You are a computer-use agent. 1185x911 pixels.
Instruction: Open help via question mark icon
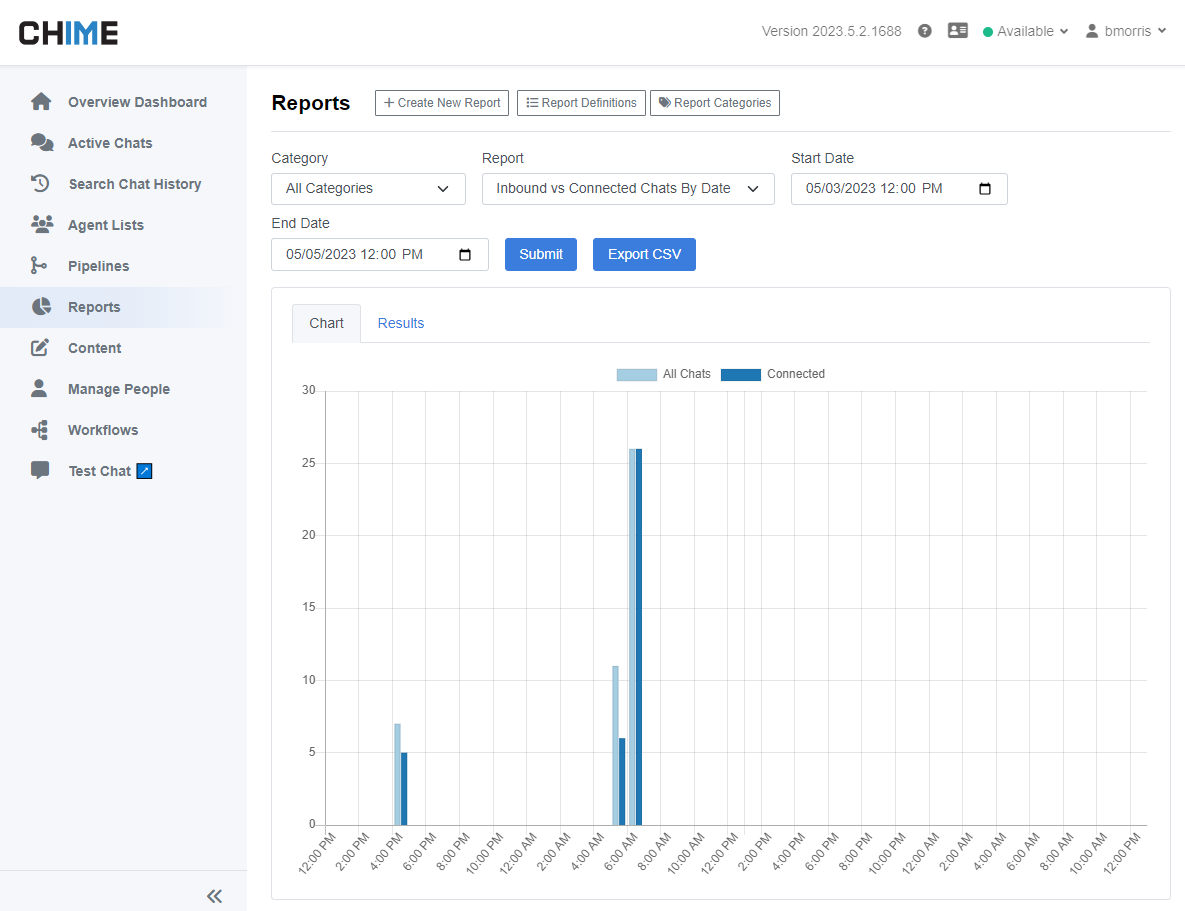(925, 31)
